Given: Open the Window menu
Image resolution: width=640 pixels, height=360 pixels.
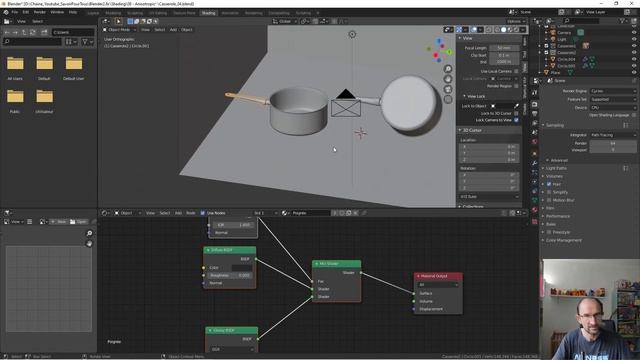Looking at the screenshot, I should click(x=57, y=12).
